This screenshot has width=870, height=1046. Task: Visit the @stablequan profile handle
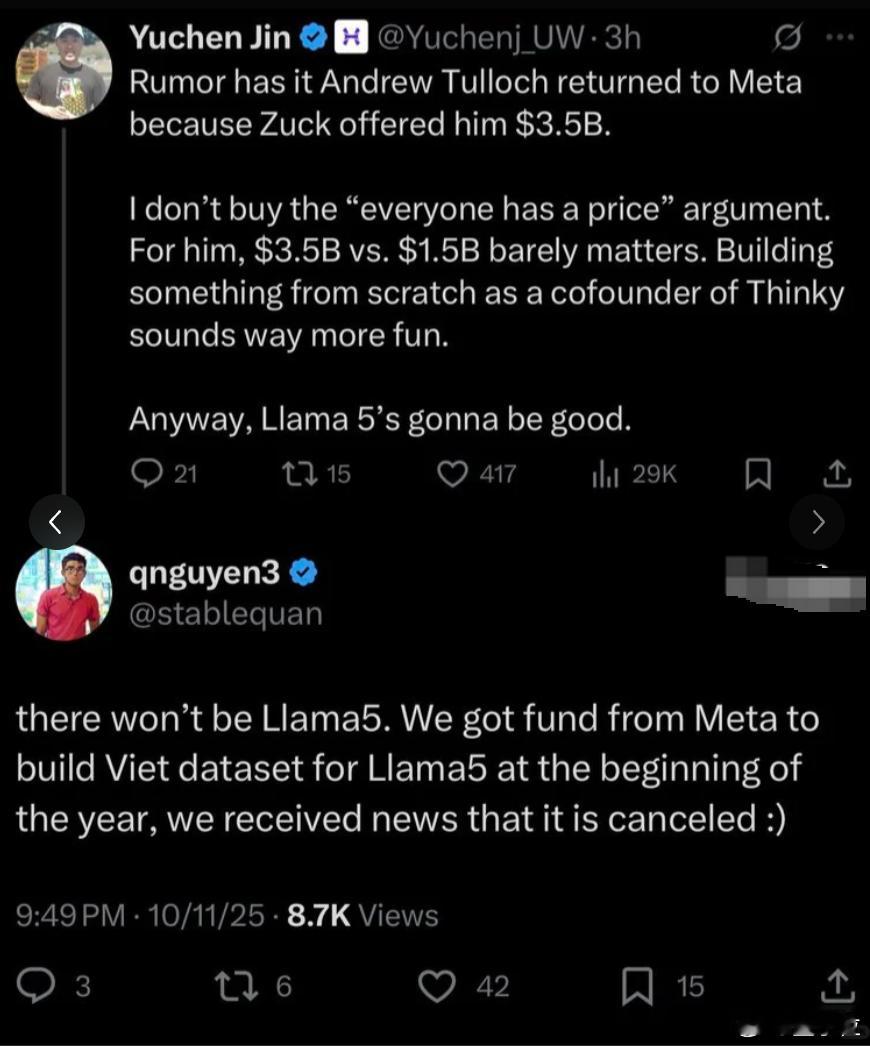(226, 612)
